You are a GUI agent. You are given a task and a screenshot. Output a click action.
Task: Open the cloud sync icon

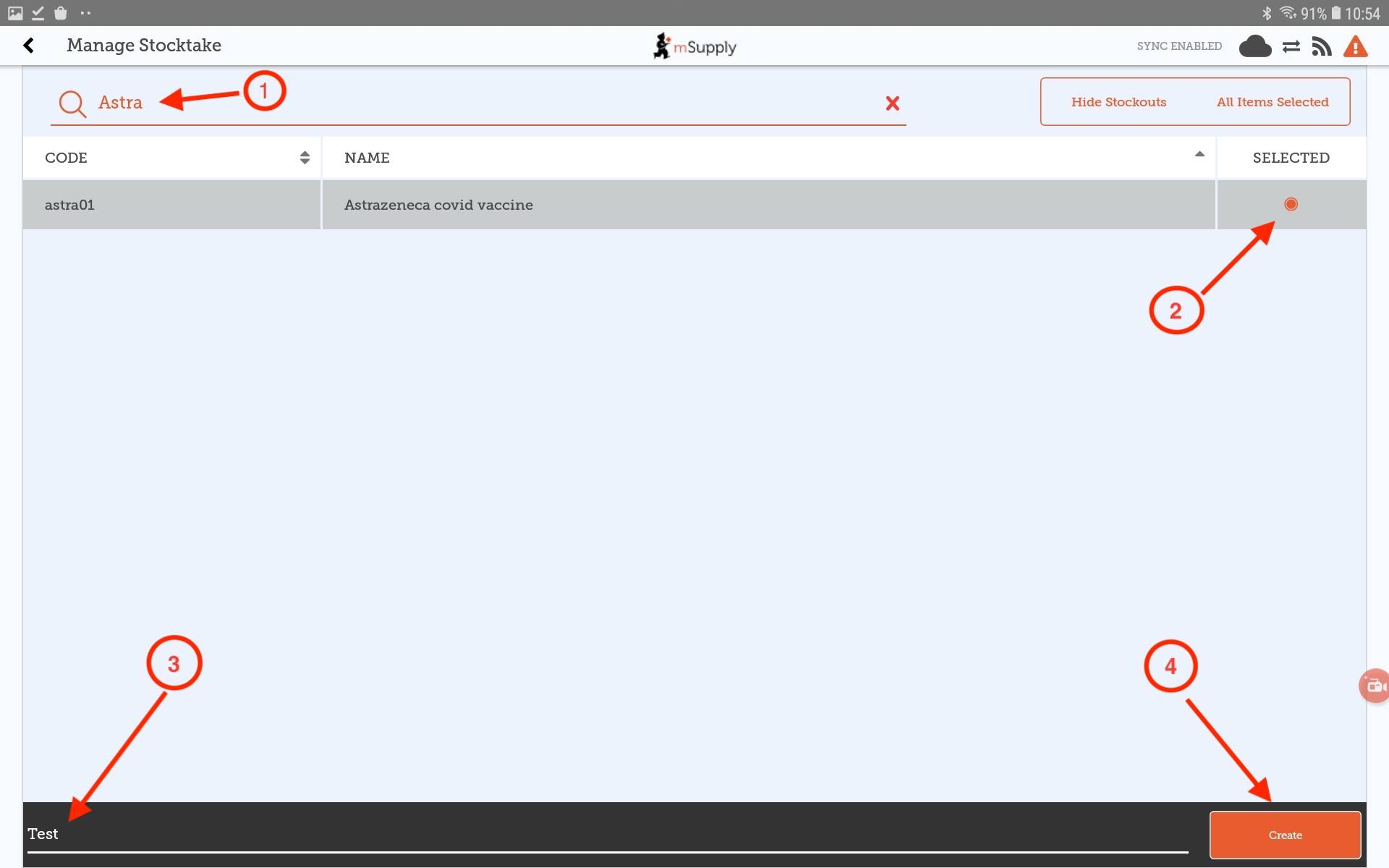pos(1254,46)
